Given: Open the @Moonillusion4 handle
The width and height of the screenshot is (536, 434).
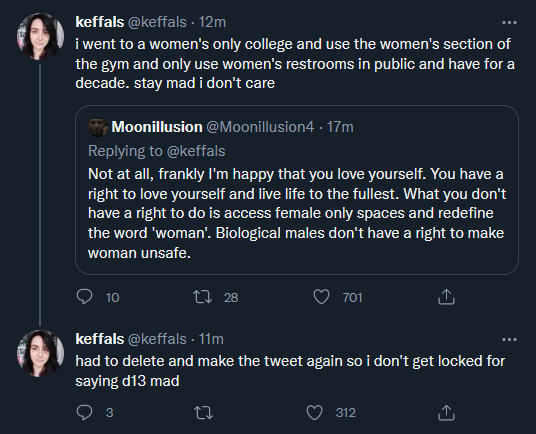Looking at the screenshot, I should tap(260, 127).
